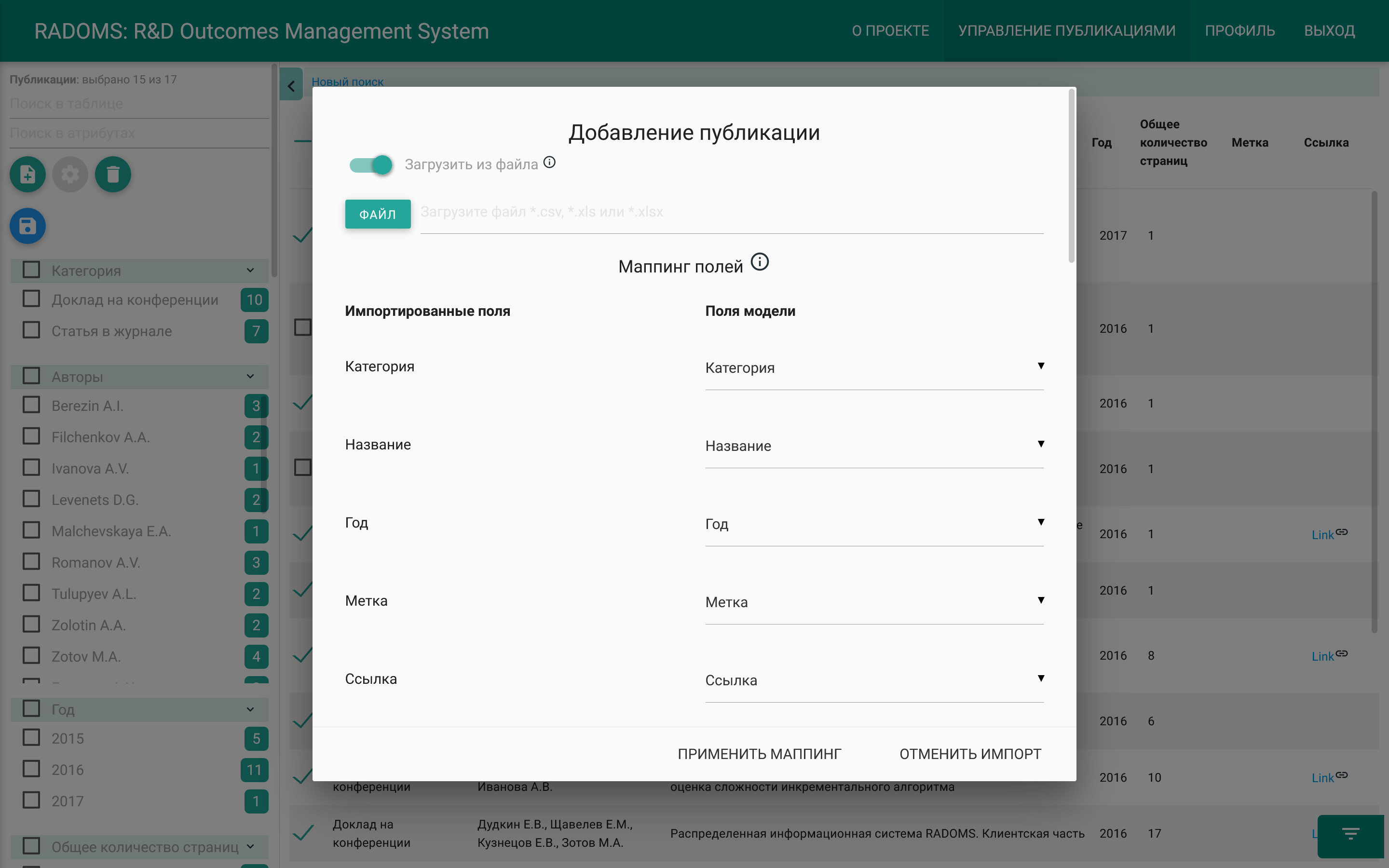Screen dimensions: 1389x868
Task: Click the add new publication icon
Action: click(x=27, y=174)
